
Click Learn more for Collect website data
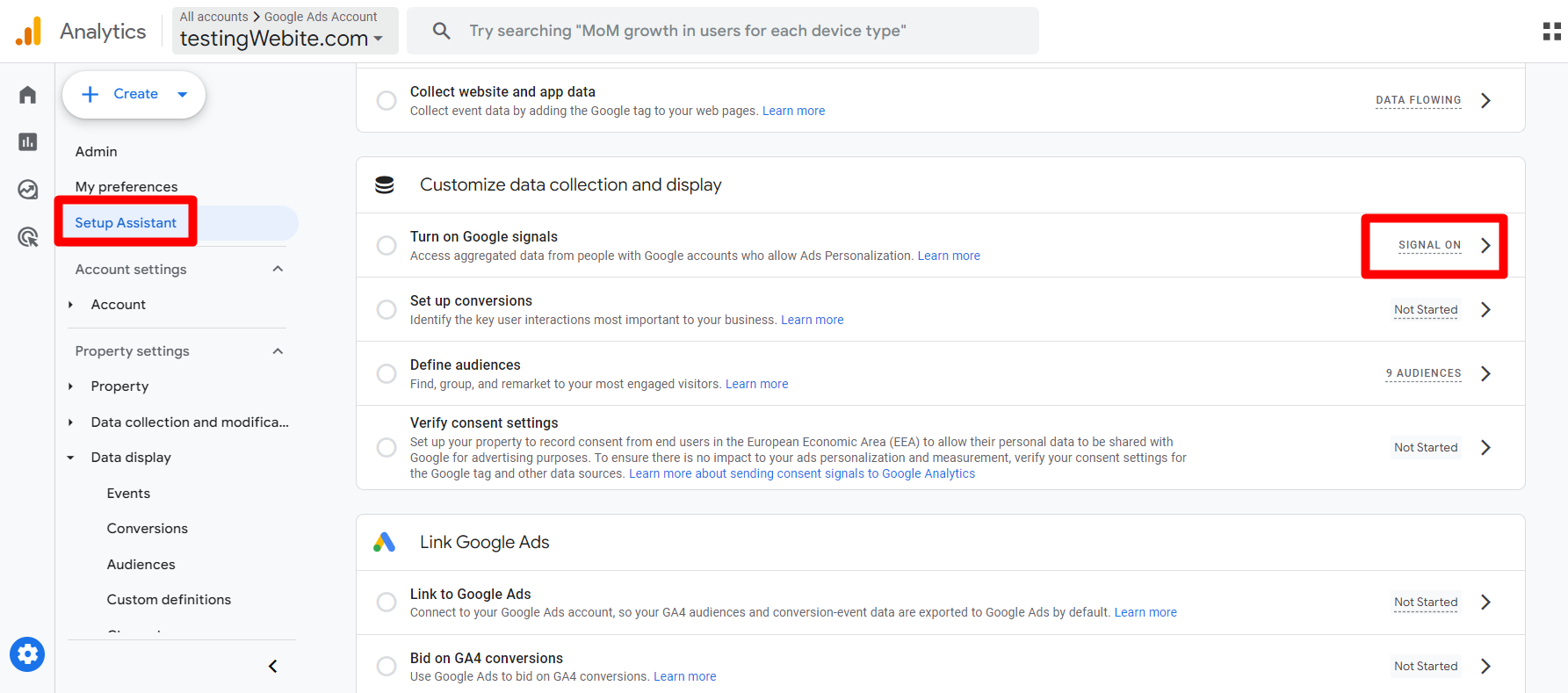[x=793, y=111]
